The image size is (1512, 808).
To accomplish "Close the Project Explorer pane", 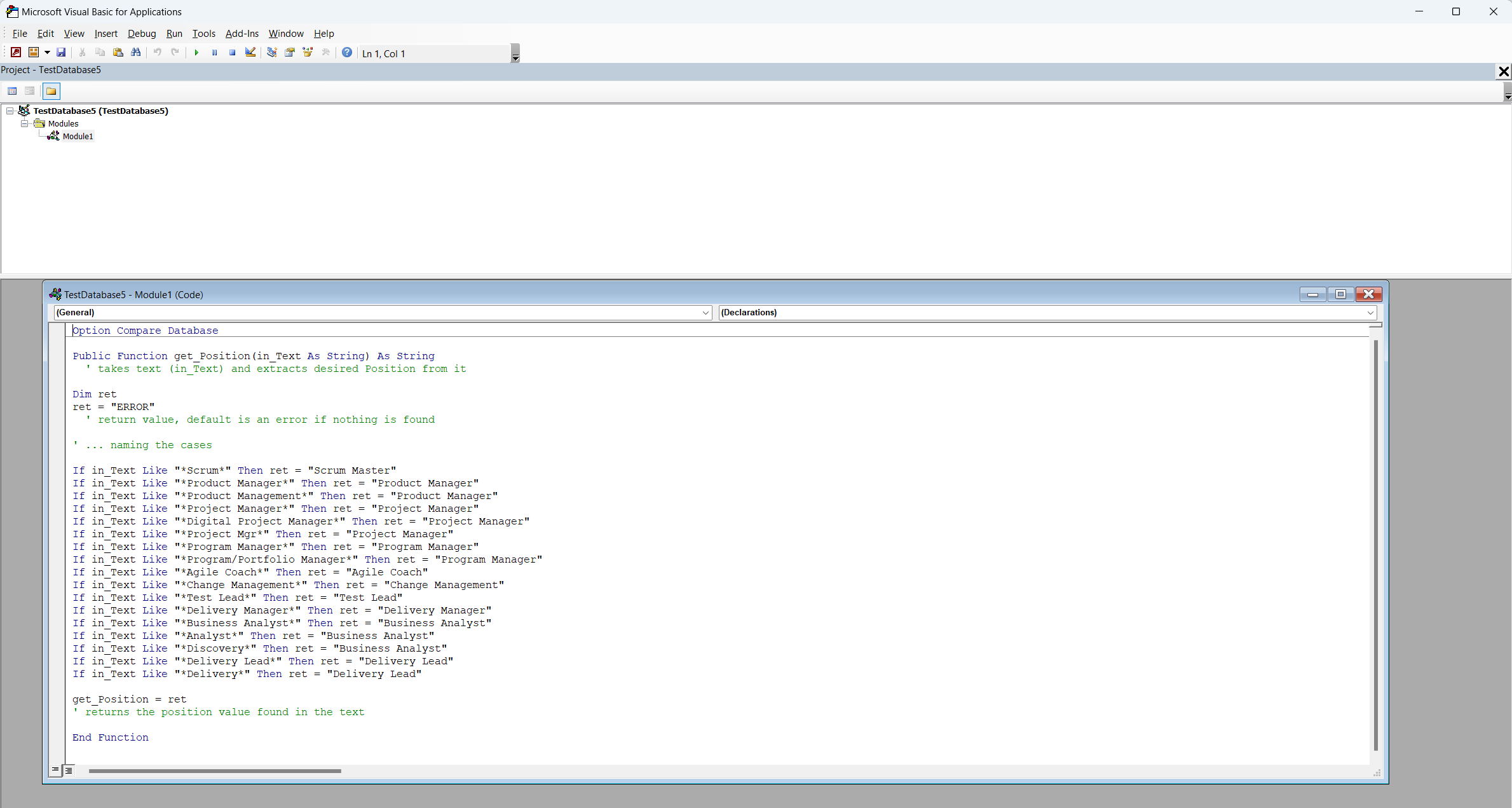I will (1504, 71).
